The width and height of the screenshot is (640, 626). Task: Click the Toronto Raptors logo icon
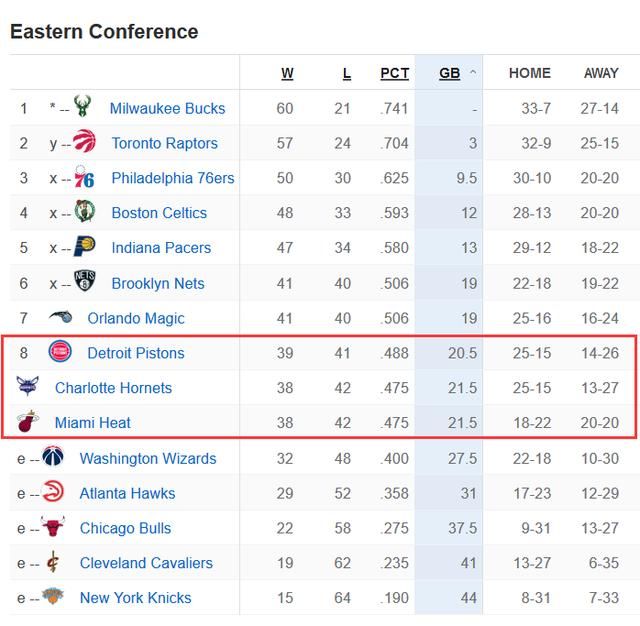(84, 141)
